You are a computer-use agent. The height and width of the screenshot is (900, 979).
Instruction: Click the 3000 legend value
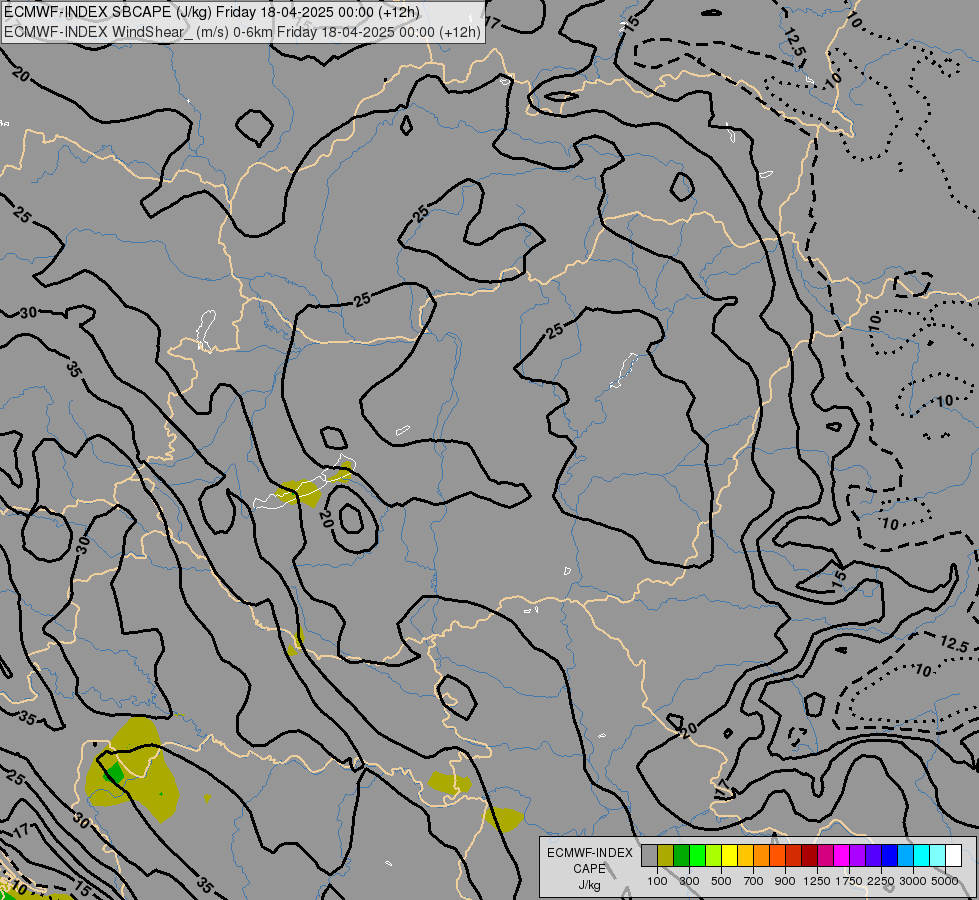pyautogui.click(x=913, y=881)
